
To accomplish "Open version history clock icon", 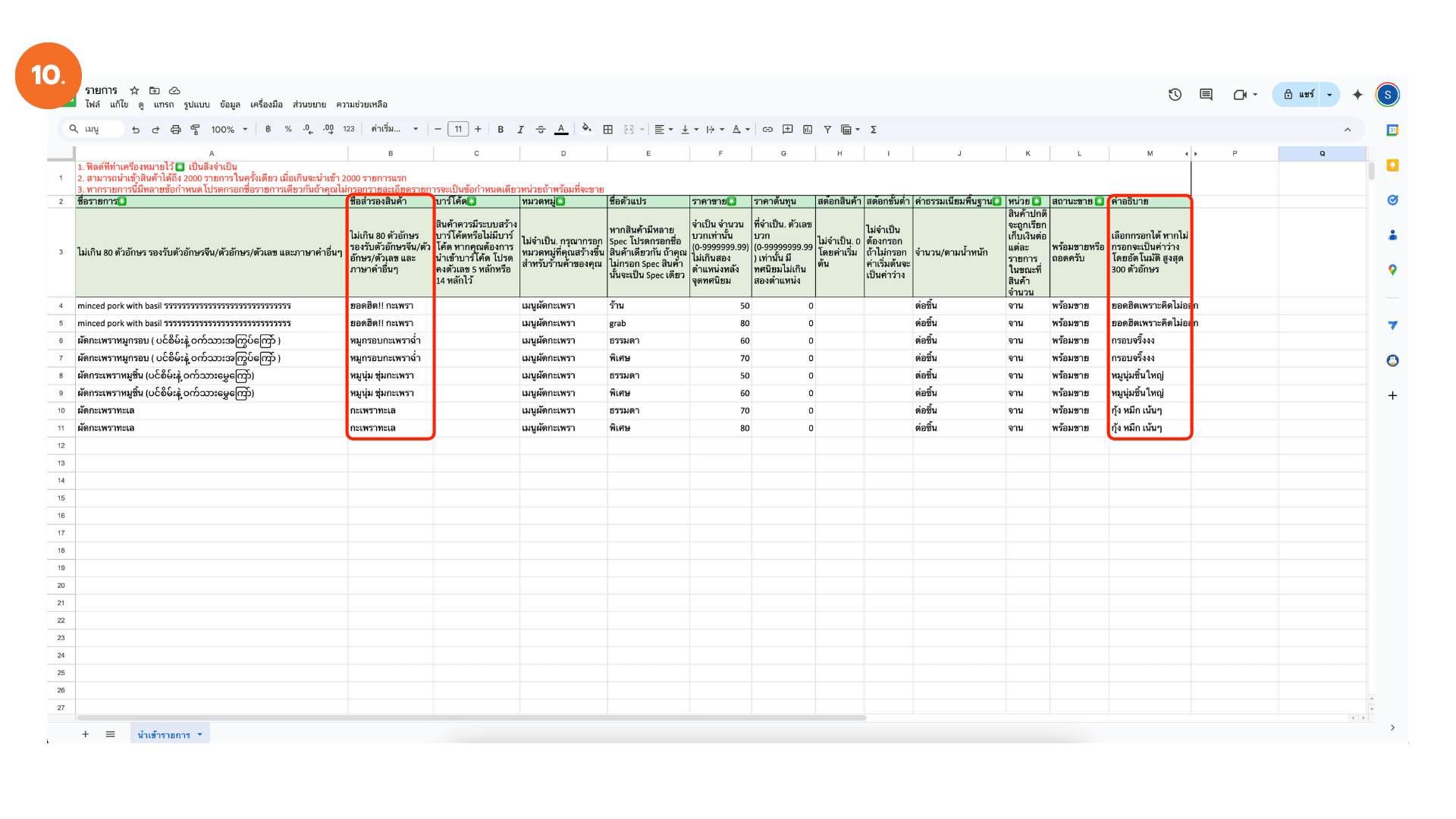I will click(1175, 95).
